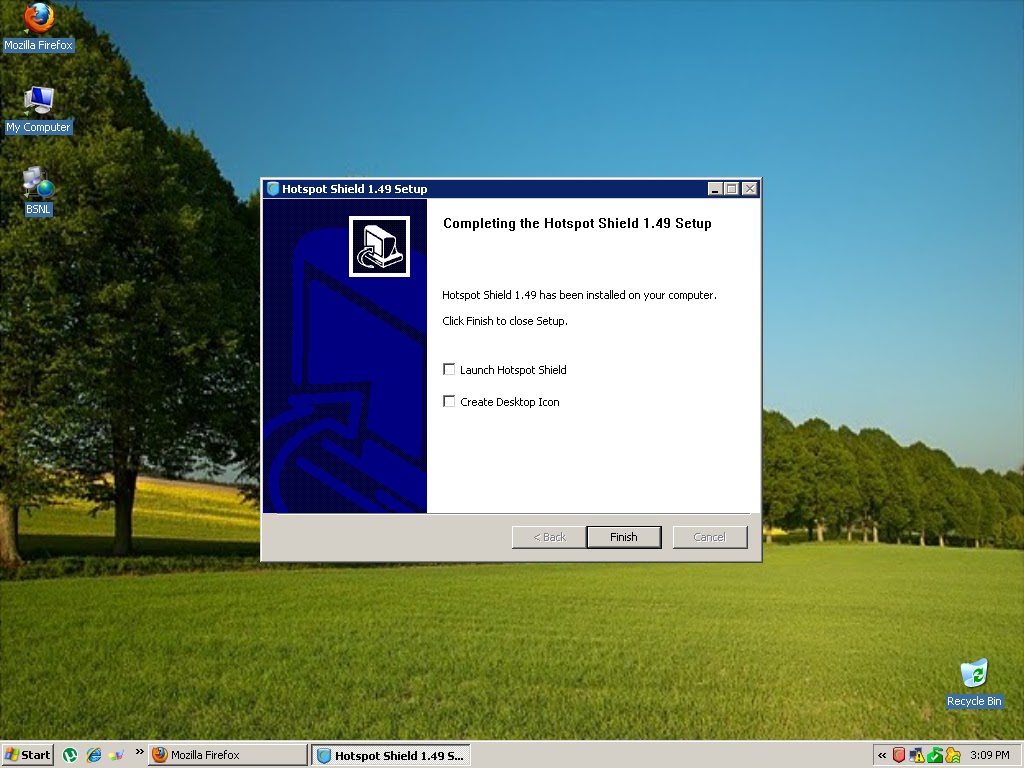The height and width of the screenshot is (768, 1024).
Task: Click the yellow users tray icon
Action: pyautogui.click(x=953, y=756)
